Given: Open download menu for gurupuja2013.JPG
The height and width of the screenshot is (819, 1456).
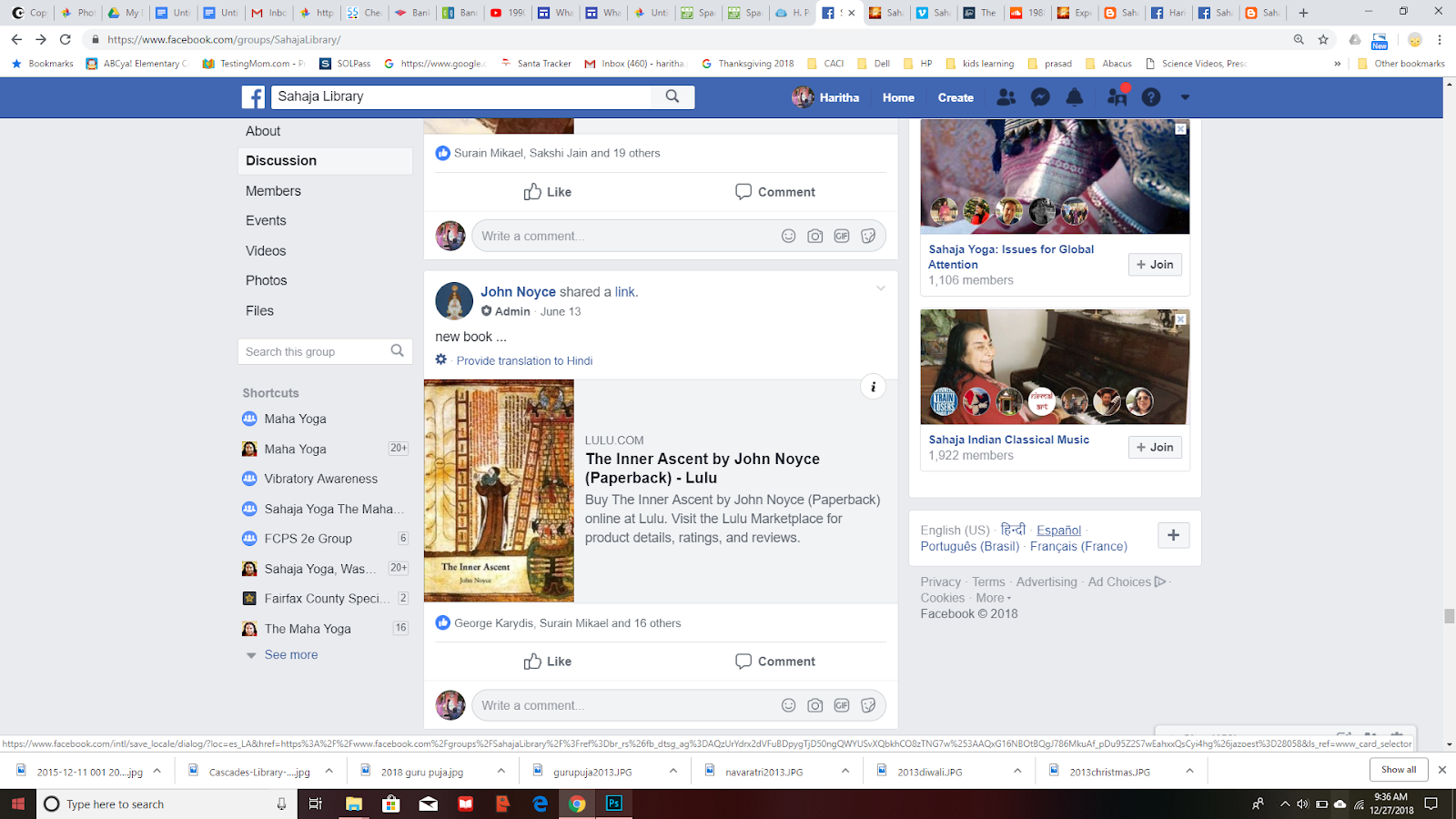Looking at the screenshot, I should tap(673, 771).
